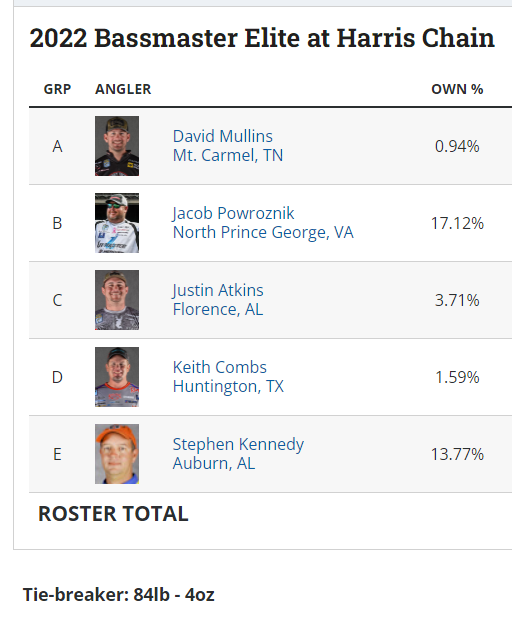The width and height of the screenshot is (512, 623).
Task: Click Stephen Kennedy's portrait image
Action: click(x=117, y=454)
